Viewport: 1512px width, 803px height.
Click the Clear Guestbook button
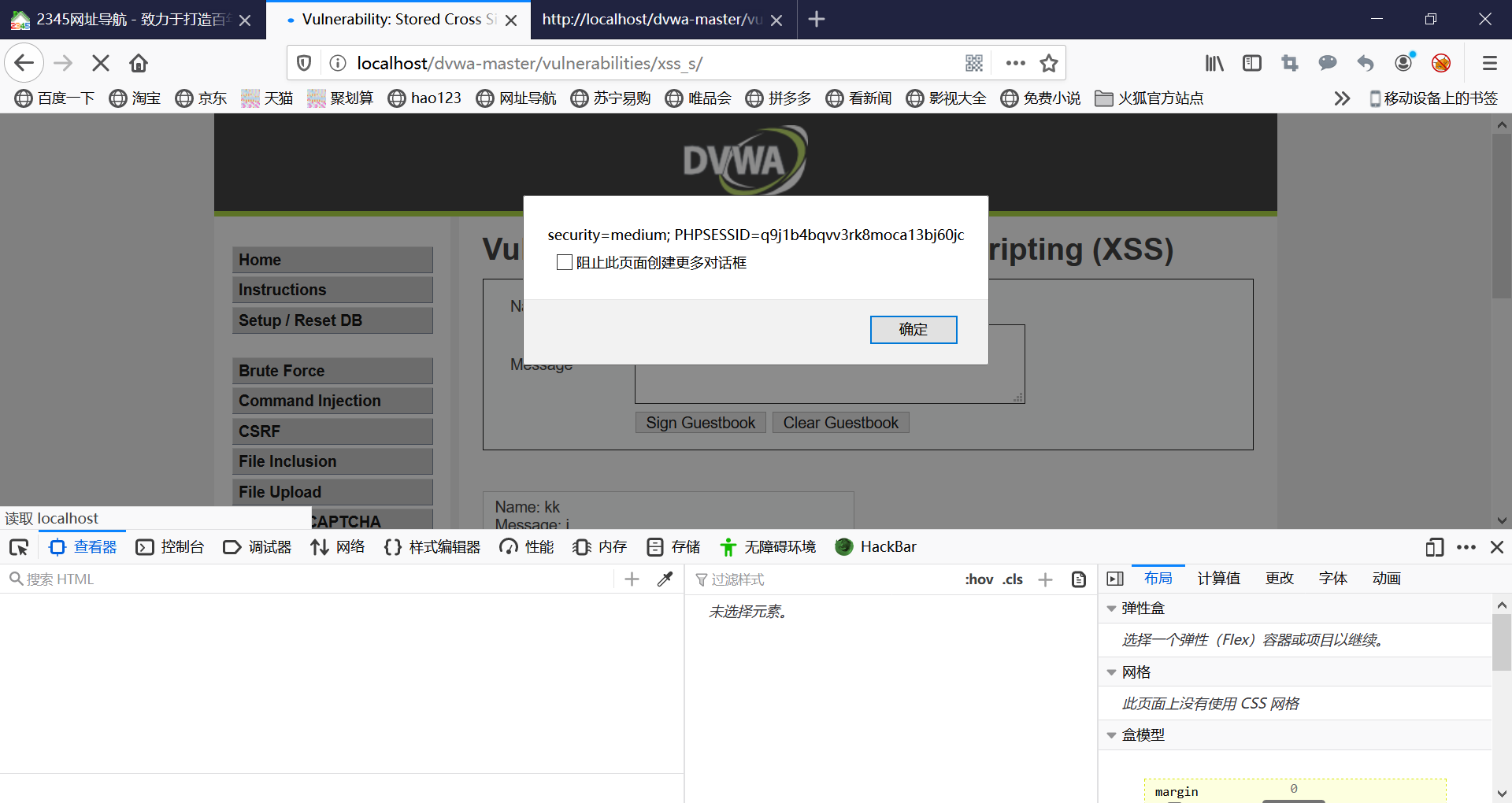point(840,423)
